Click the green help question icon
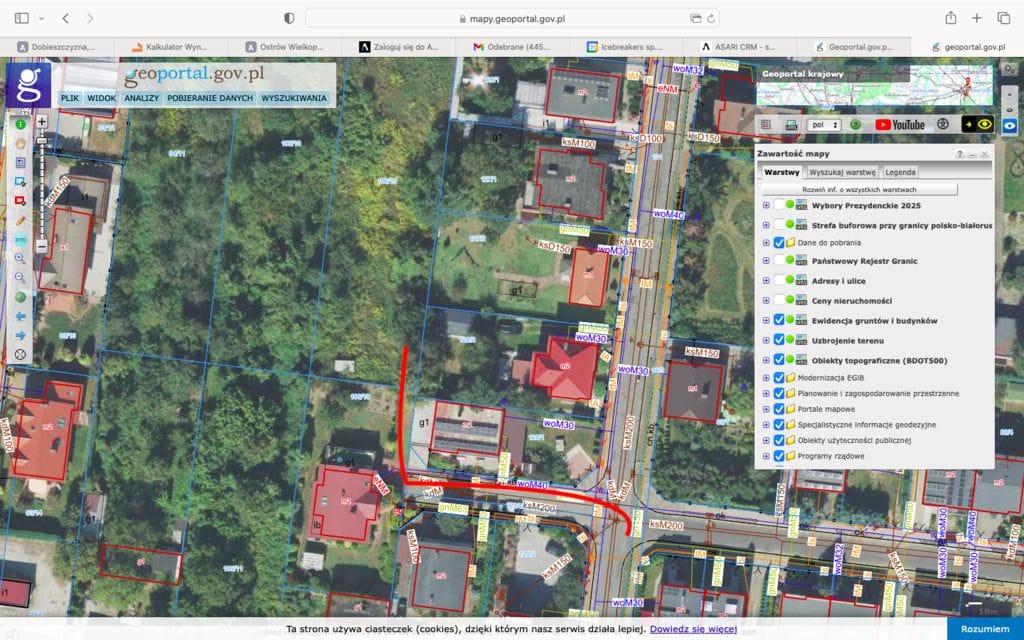This screenshot has width=1024, height=640. pyautogui.click(x=855, y=125)
